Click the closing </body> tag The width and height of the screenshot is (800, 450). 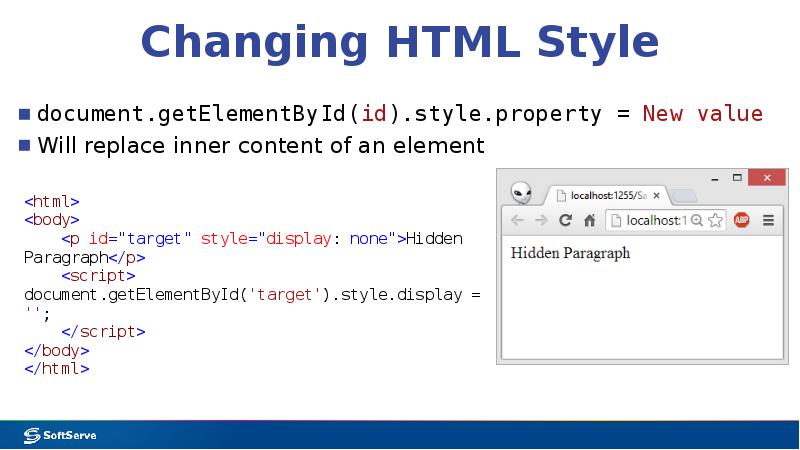(57, 351)
